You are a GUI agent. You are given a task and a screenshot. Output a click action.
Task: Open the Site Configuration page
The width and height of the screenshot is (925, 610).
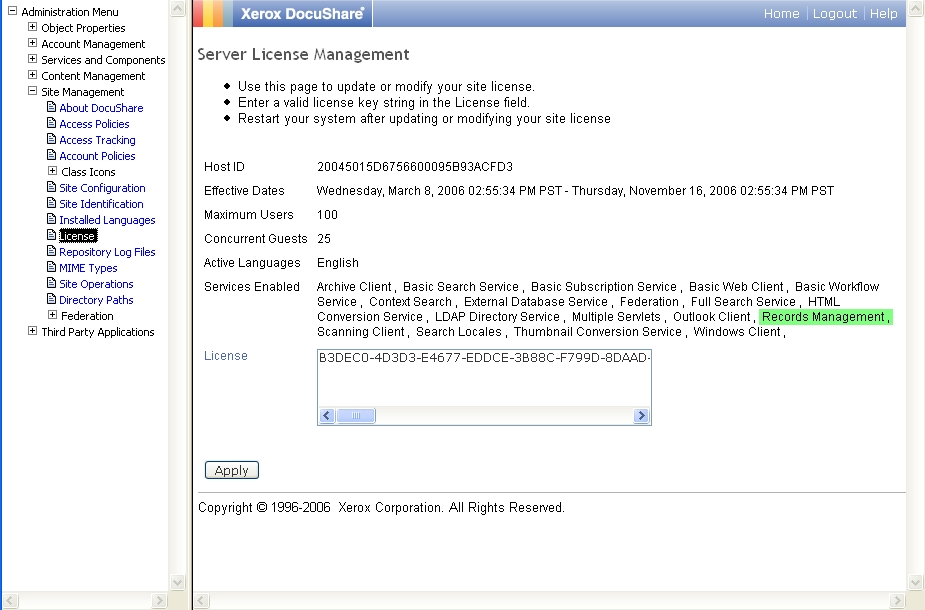click(102, 188)
